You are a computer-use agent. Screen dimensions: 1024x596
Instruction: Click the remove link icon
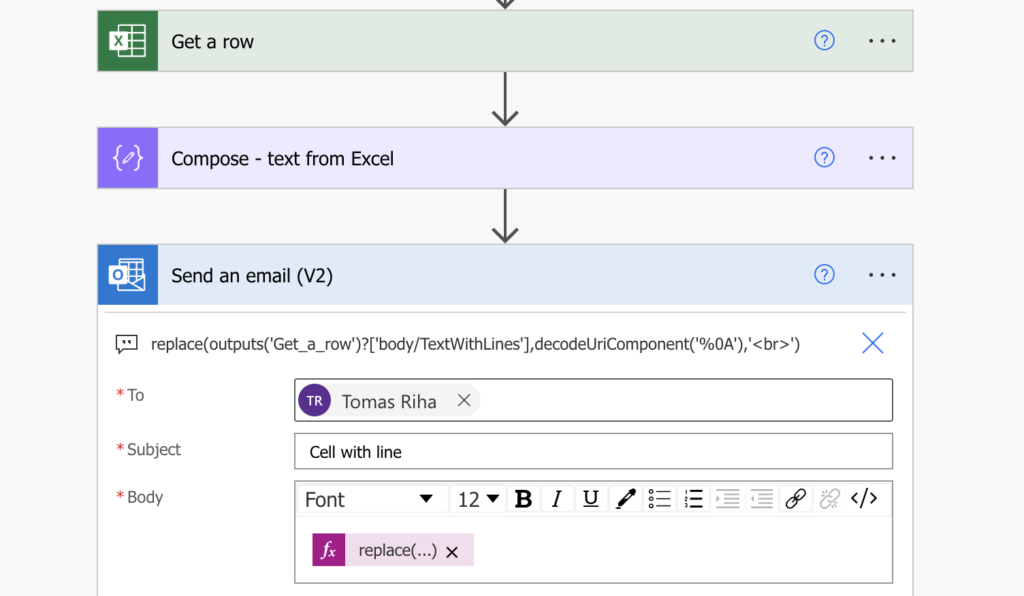pos(829,499)
